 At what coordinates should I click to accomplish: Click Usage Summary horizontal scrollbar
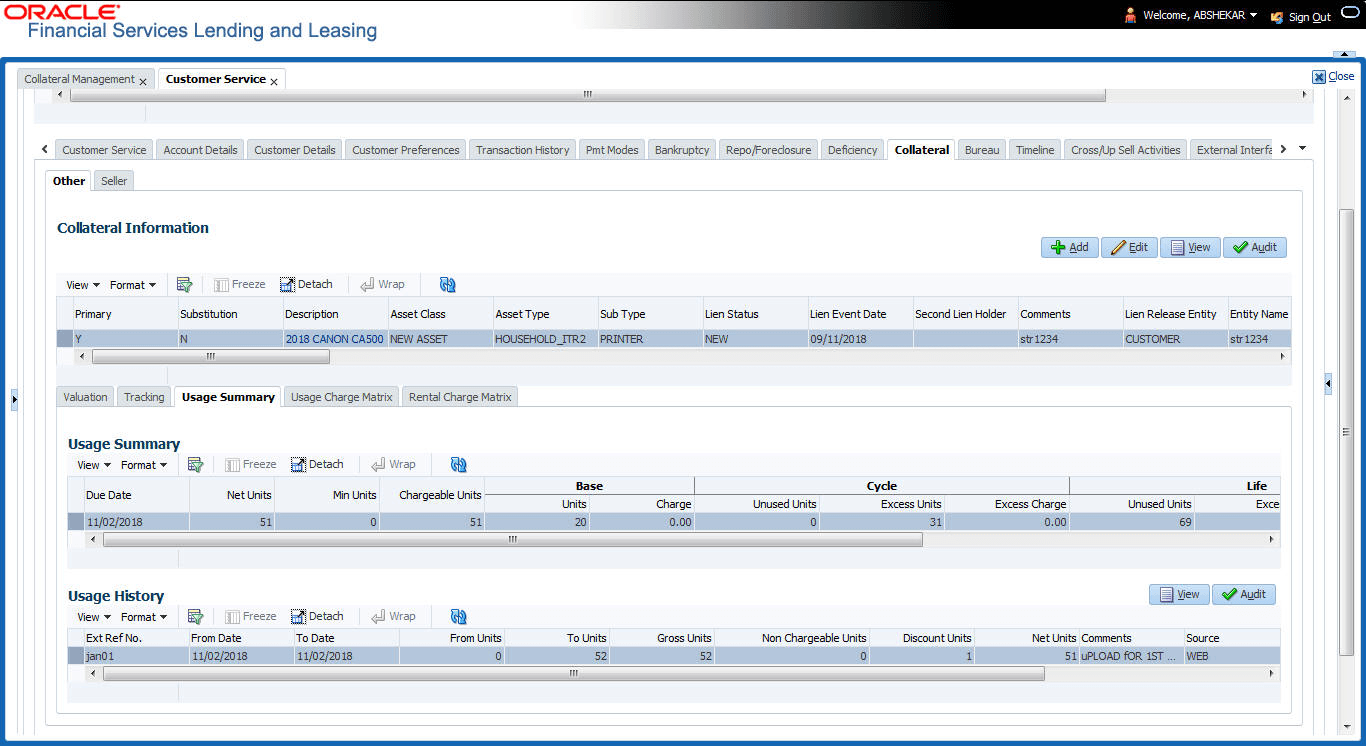coord(512,539)
